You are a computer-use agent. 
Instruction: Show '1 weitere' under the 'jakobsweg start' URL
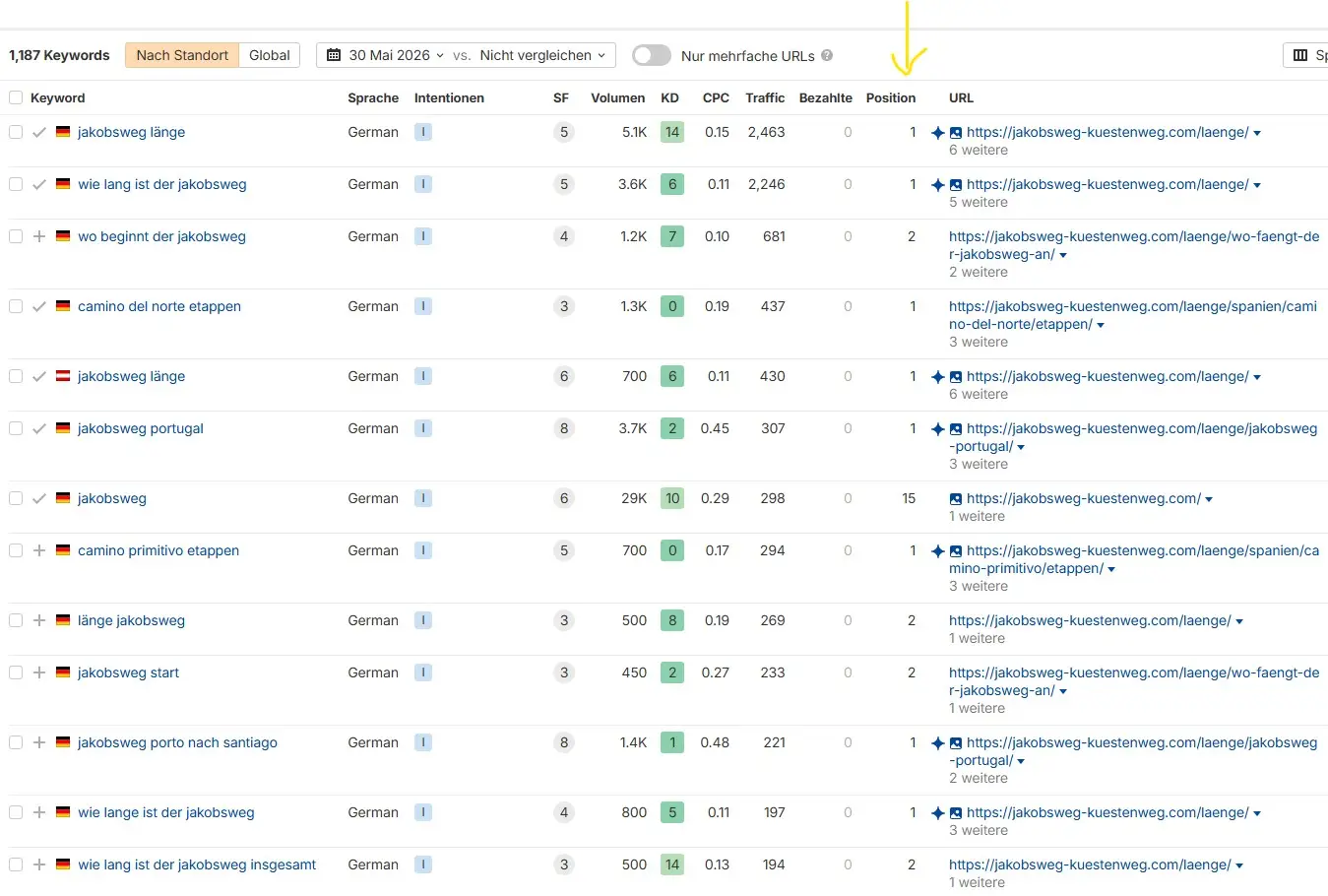point(977,708)
